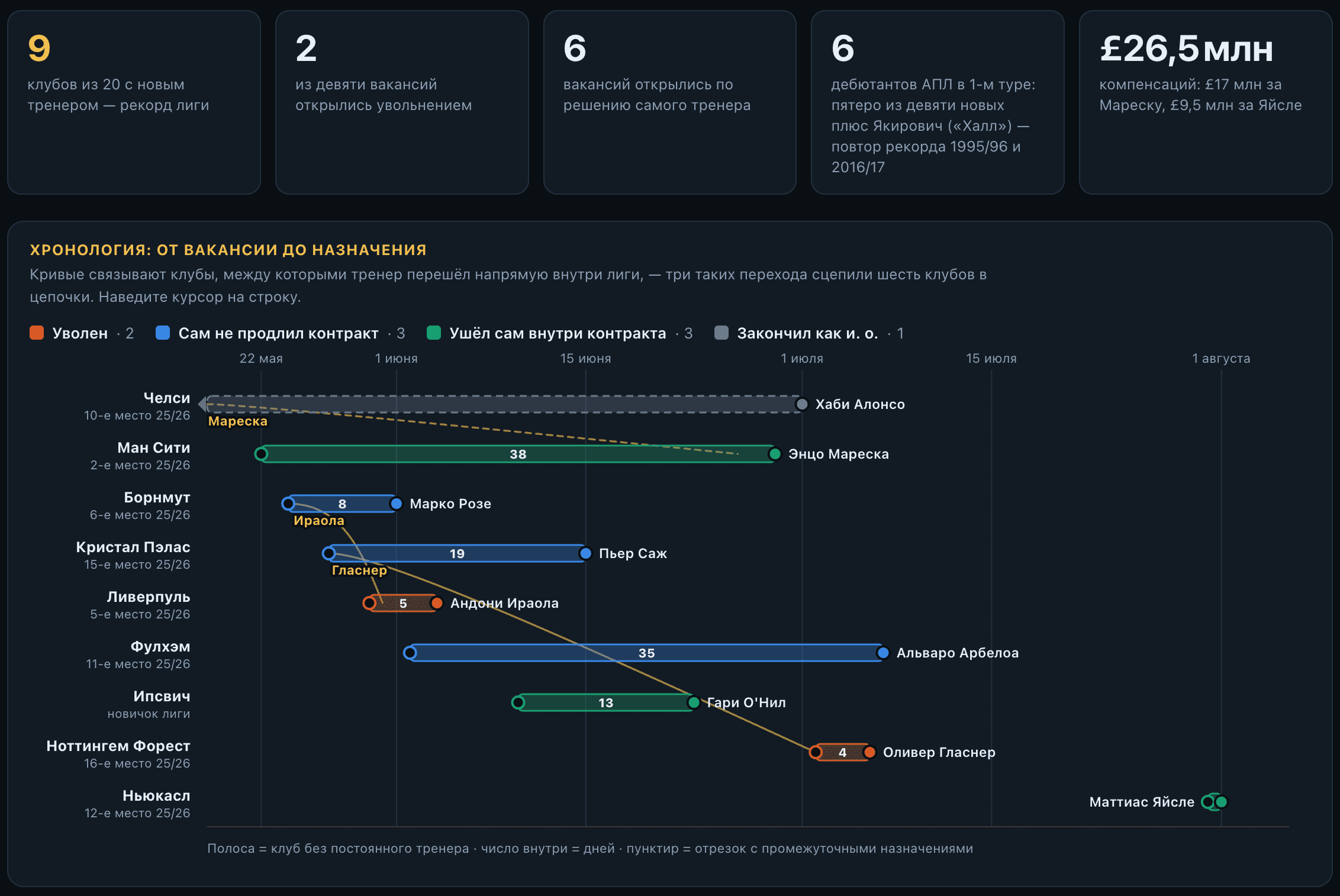The image size is (1340, 896).
Task: Click the green Ушёл сам внутри контракта swatch
Action: pyautogui.click(x=434, y=333)
